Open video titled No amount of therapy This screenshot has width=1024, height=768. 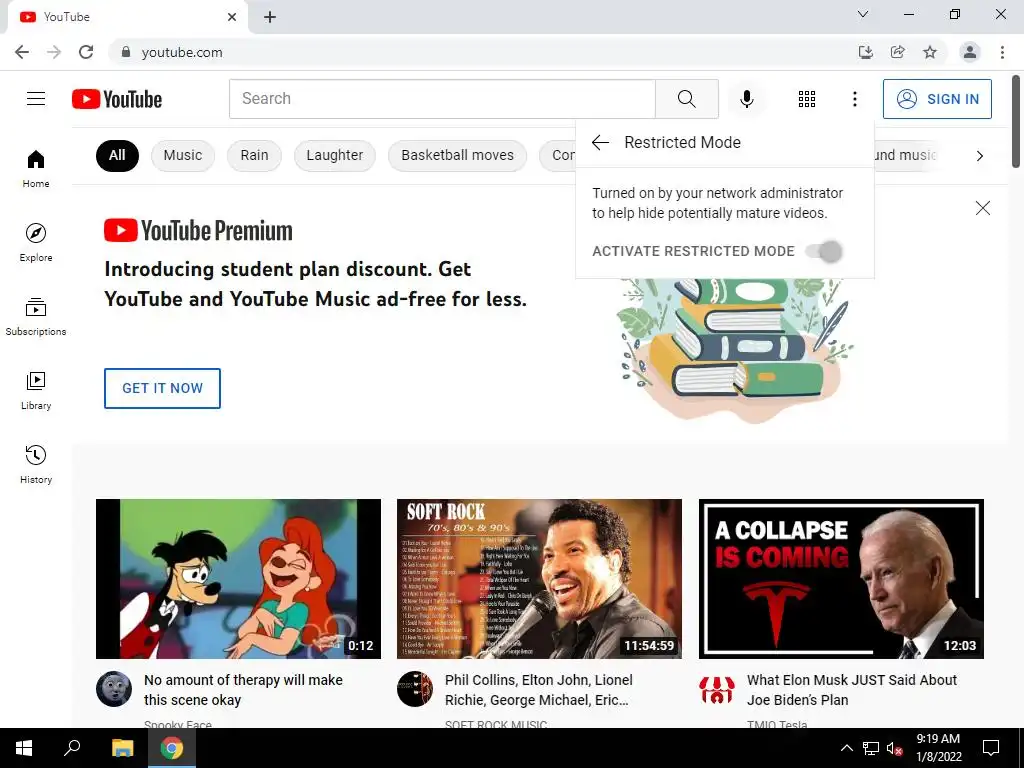tap(243, 690)
